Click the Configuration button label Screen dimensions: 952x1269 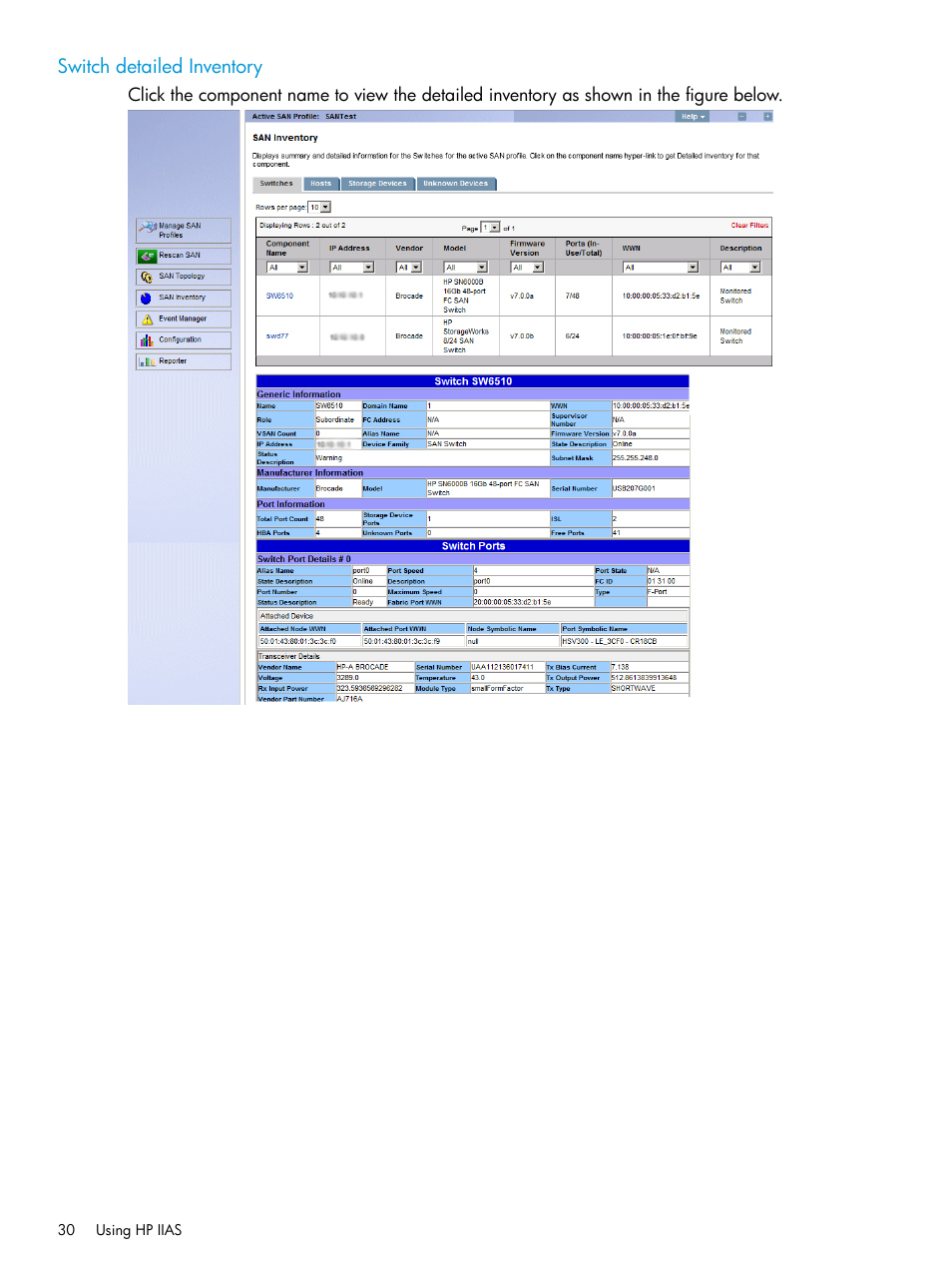[180, 340]
